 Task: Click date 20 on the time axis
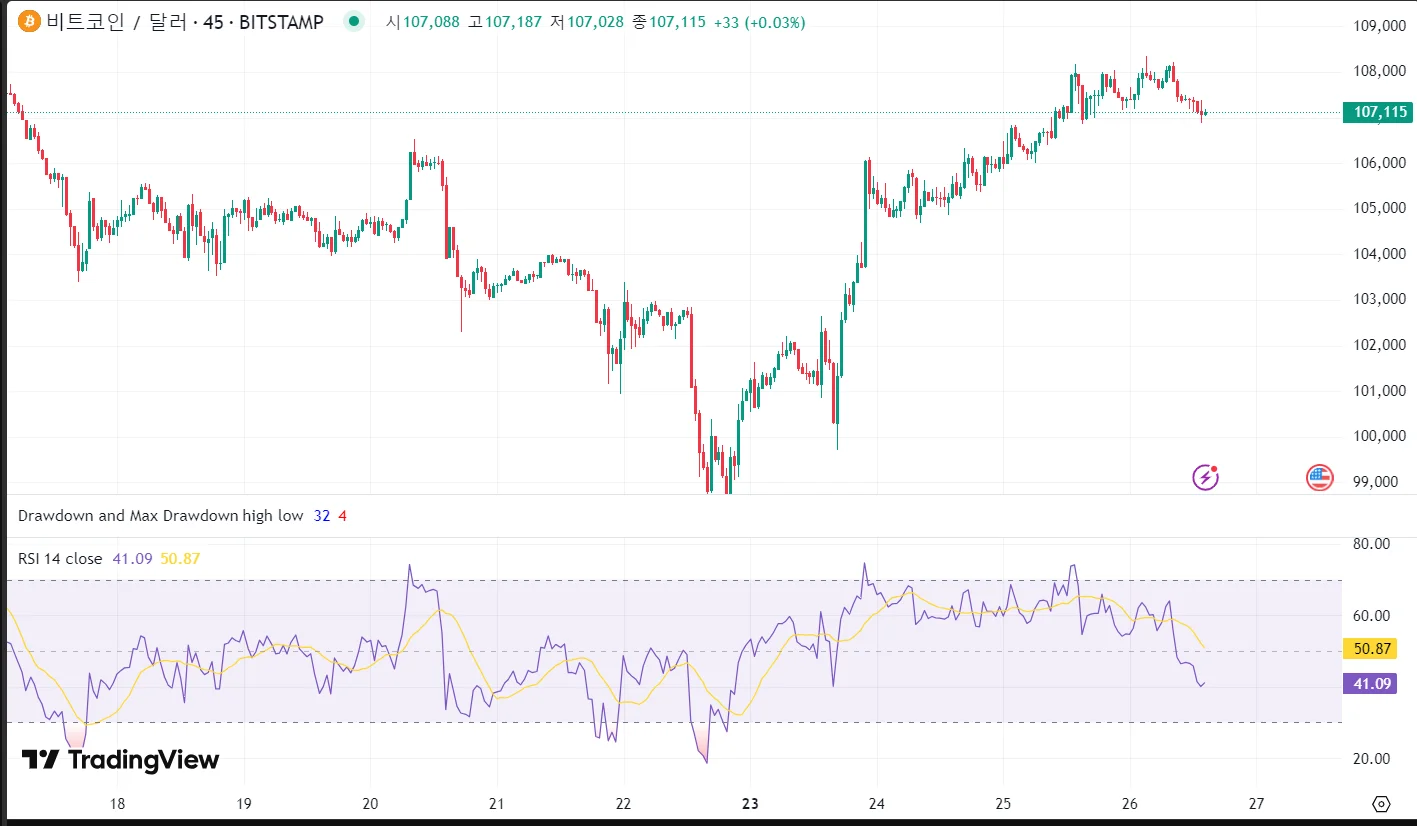[370, 803]
